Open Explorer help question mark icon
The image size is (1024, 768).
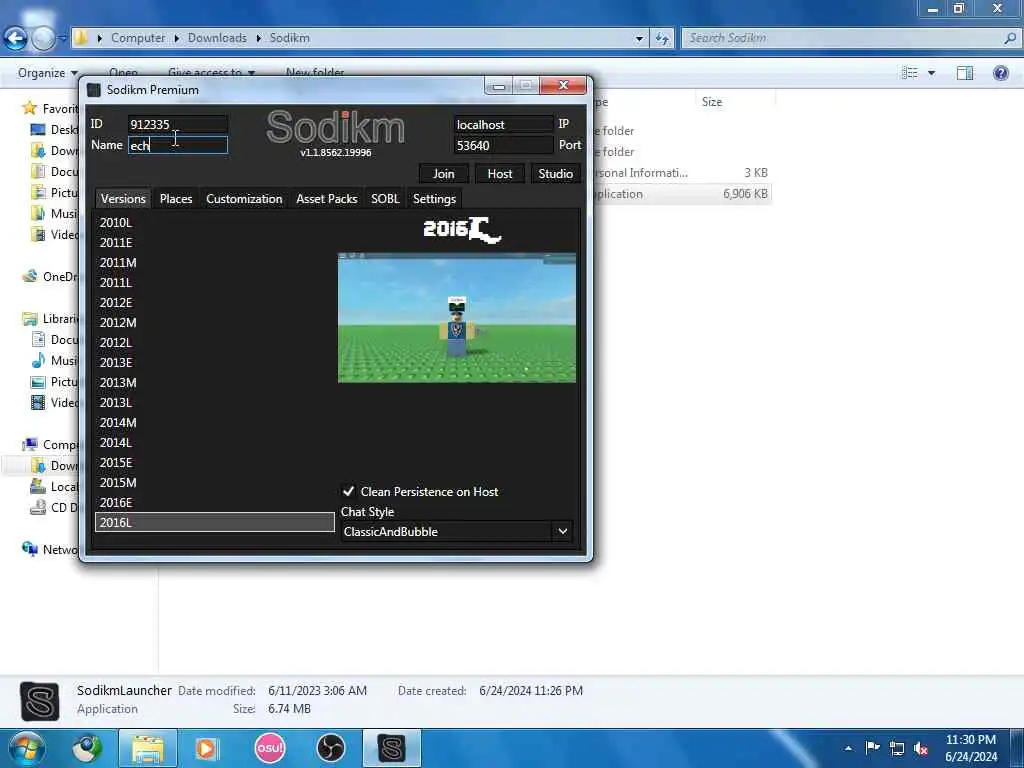click(x=1000, y=72)
